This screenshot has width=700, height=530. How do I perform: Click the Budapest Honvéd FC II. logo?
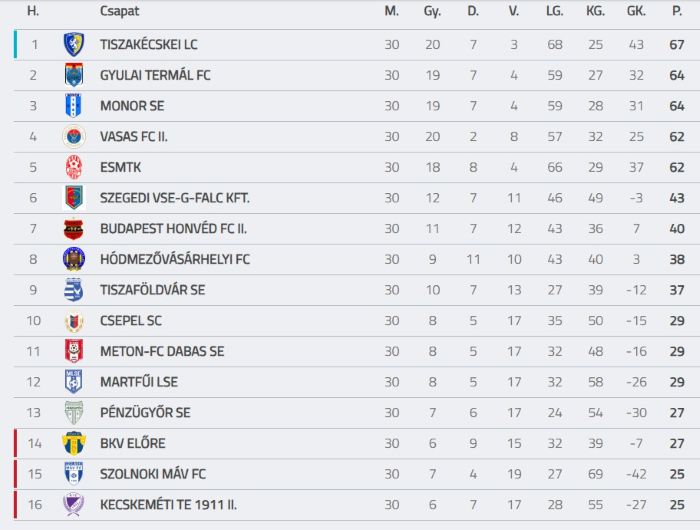point(74,229)
